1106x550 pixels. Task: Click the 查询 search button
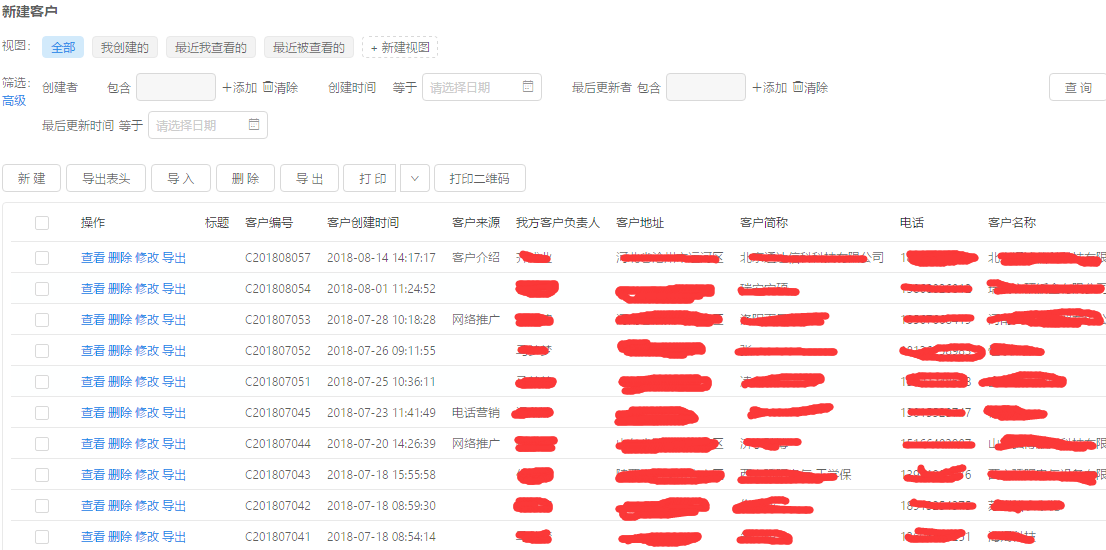pos(1077,87)
